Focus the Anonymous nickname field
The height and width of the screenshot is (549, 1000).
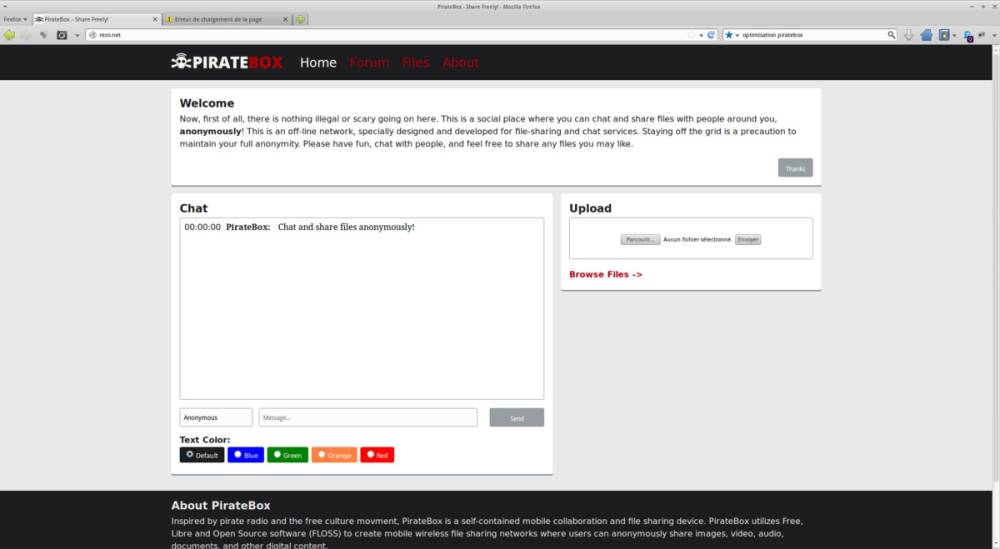click(x=216, y=418)
